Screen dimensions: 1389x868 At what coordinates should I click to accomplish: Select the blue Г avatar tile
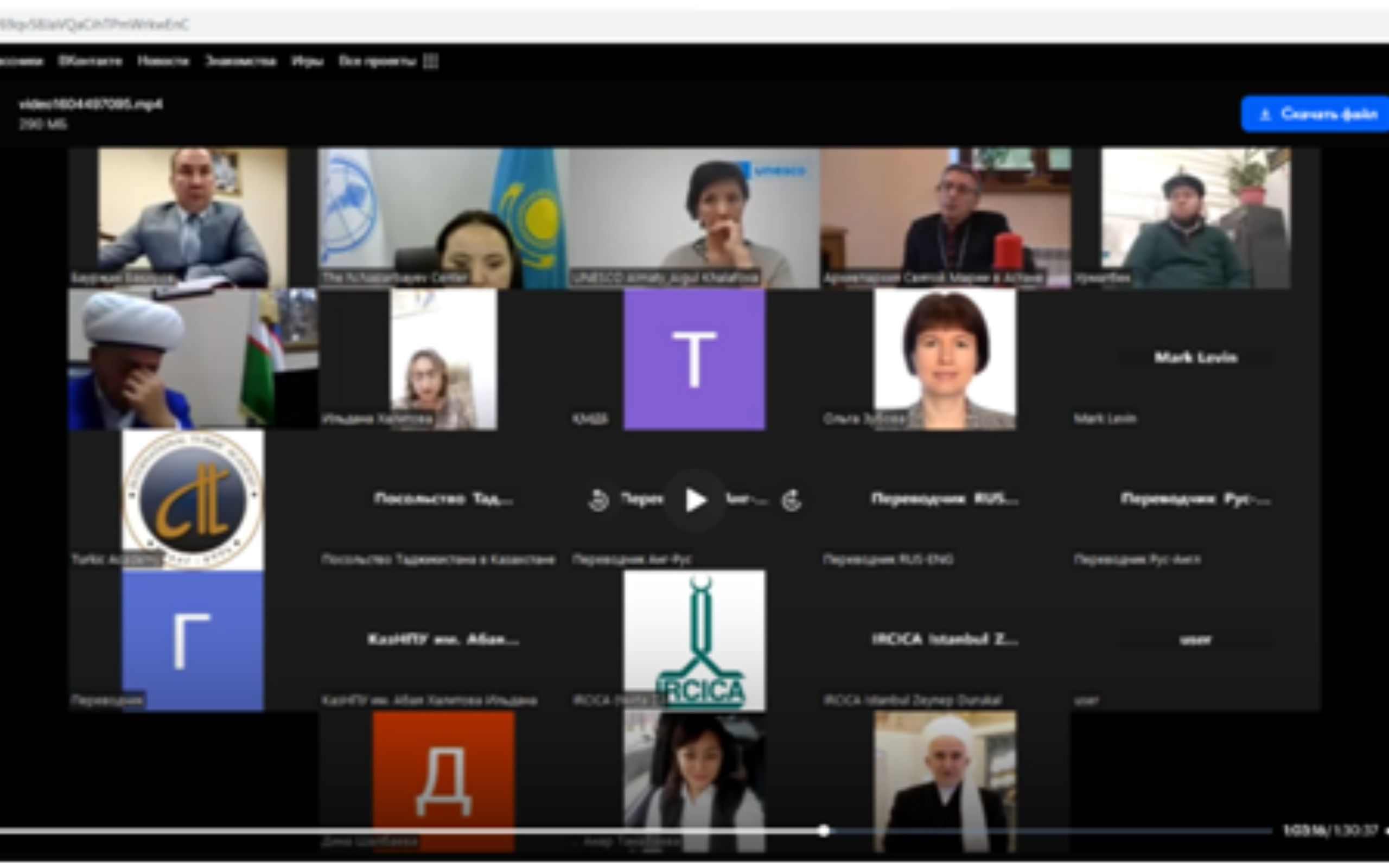pyautogui.click(x=193, y=641)
